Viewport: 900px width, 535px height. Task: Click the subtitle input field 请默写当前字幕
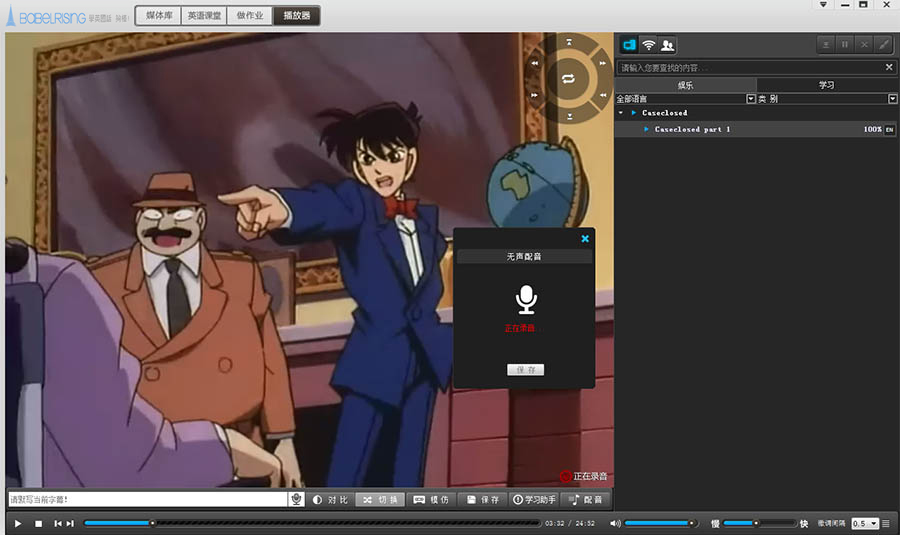[148, 499]
